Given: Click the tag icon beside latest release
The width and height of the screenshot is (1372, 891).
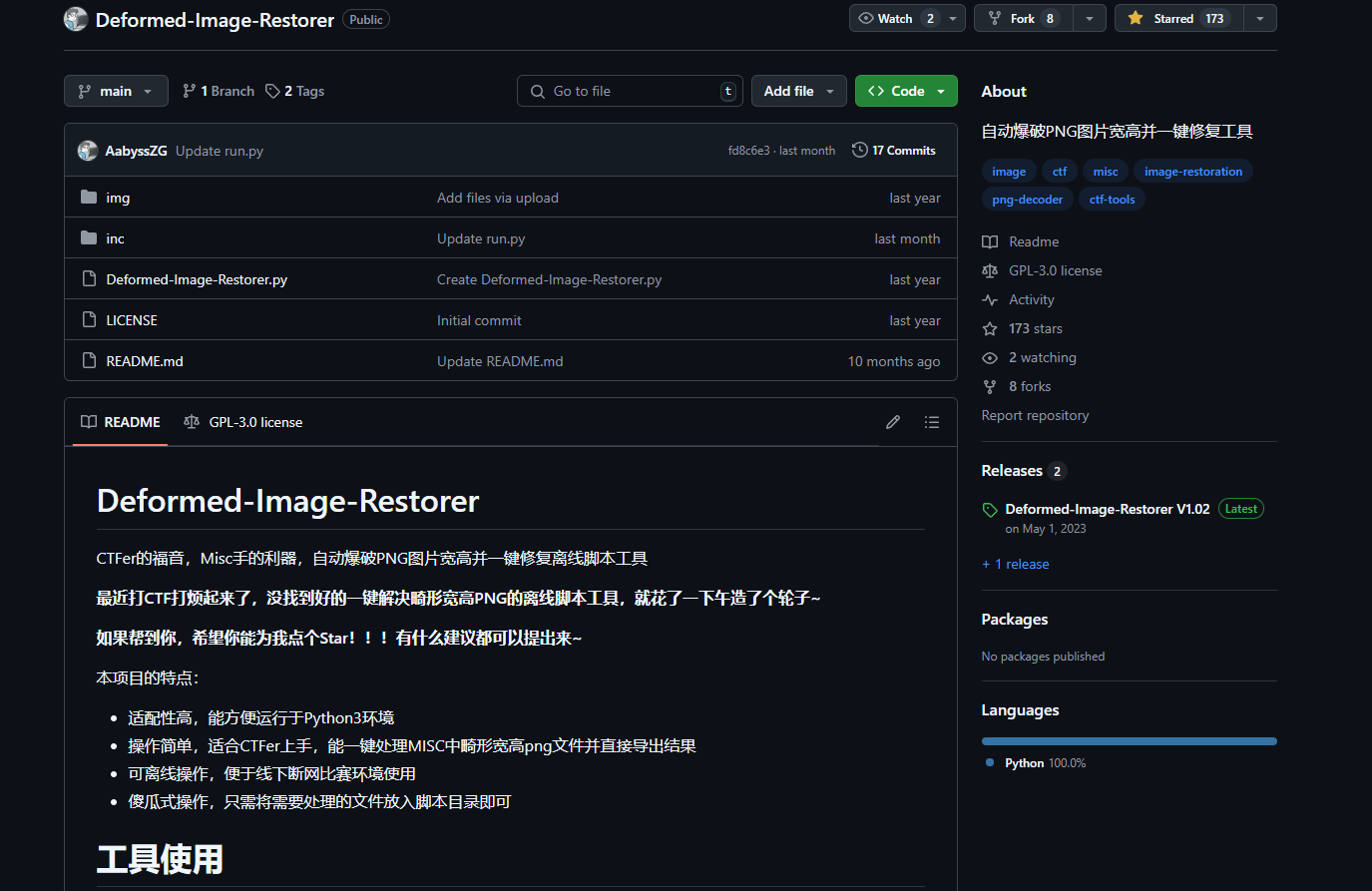Looking at the screenshot, I should pyautogui.click(x=990, y=510).
